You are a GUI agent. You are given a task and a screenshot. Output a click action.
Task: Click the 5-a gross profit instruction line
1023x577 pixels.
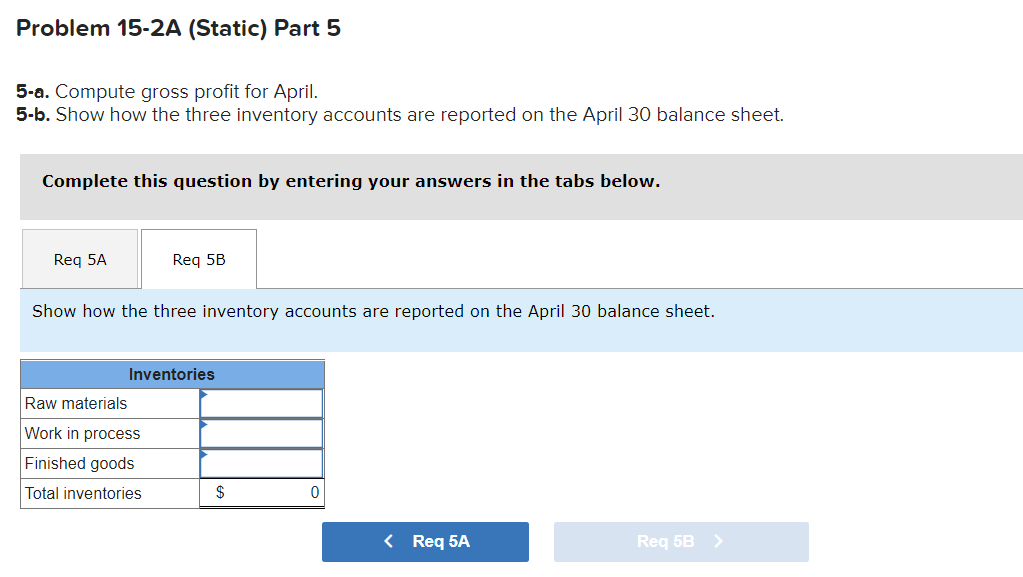[x=167, y=91]
